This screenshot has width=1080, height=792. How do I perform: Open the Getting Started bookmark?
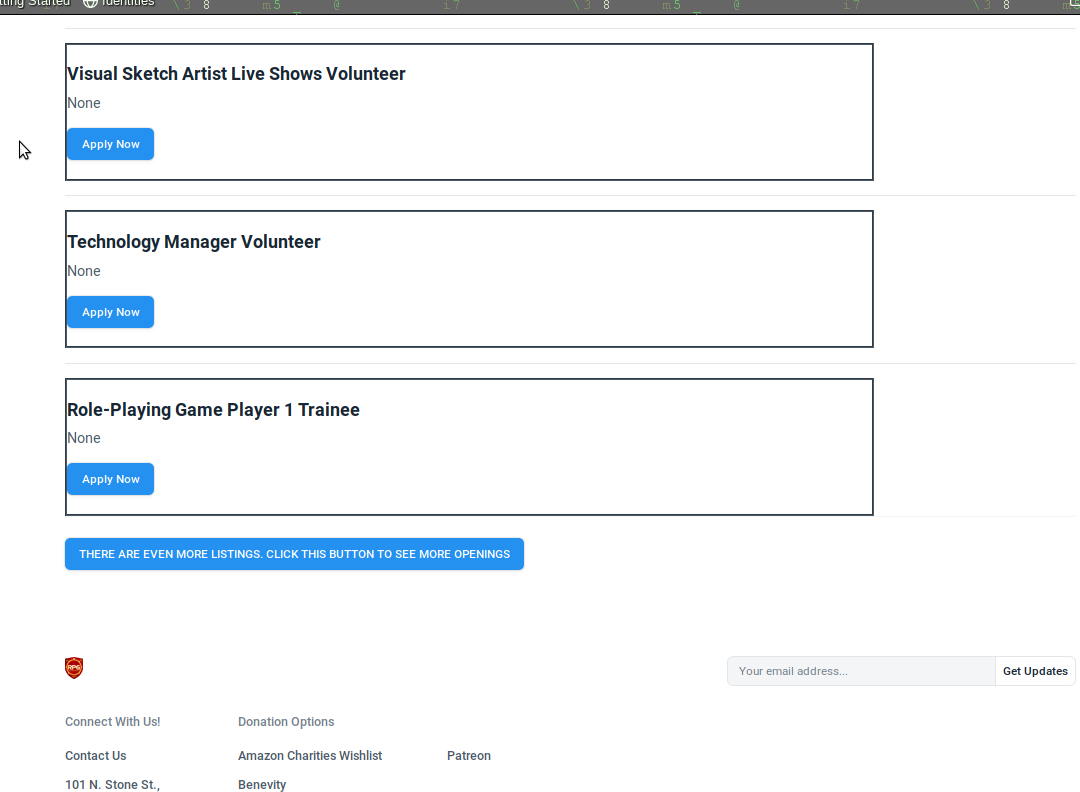click(35, 3)
